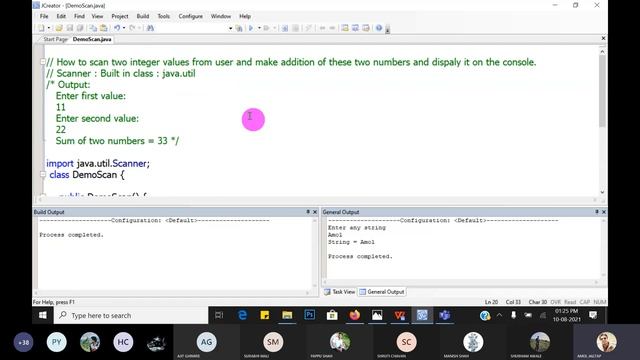Switch to the Task View tab
Screen dimensions: 640x360
340,292
